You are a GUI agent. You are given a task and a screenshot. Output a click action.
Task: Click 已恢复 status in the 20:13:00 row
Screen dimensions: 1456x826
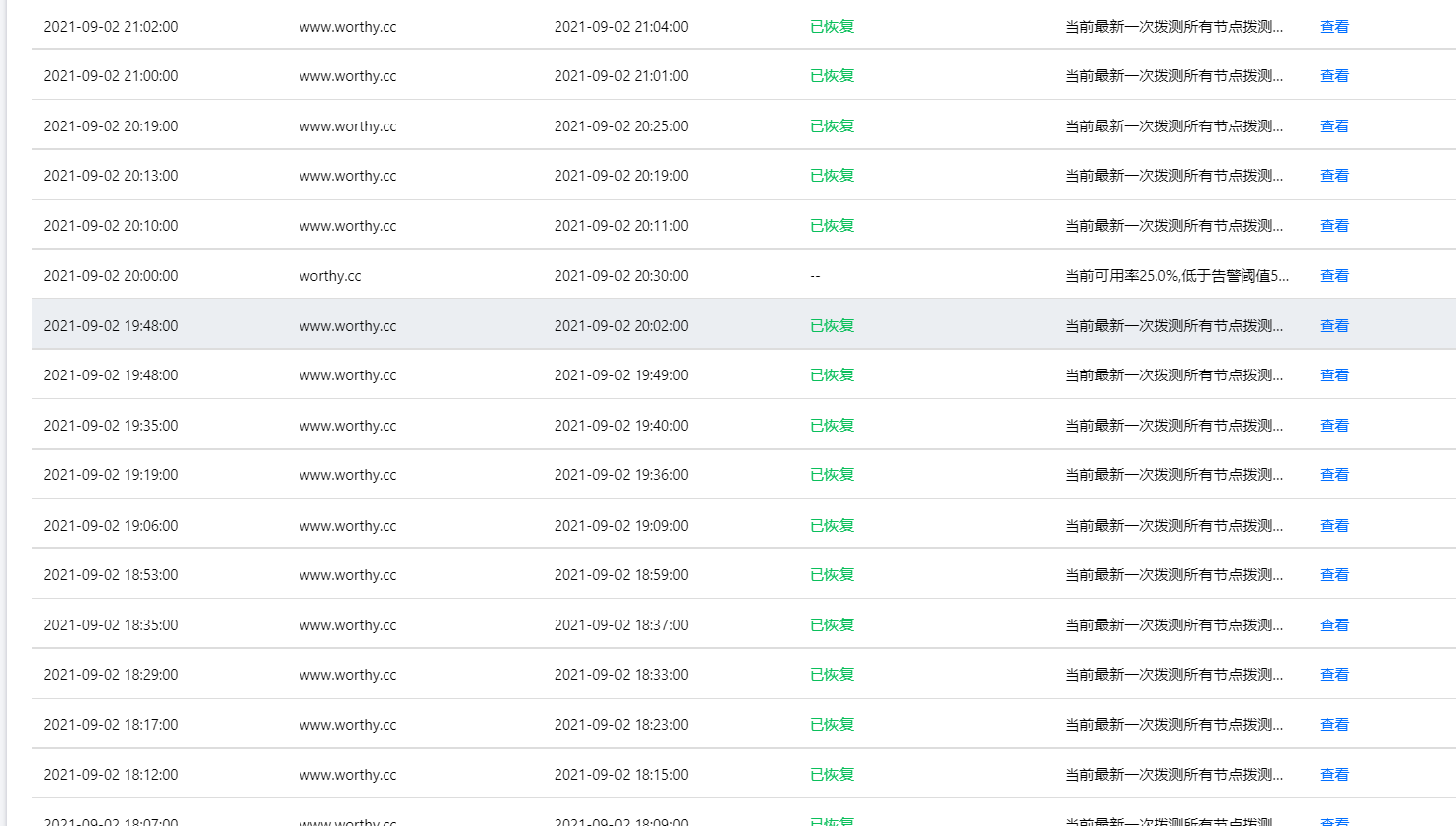pyautogui.click(x=831, y=176)
